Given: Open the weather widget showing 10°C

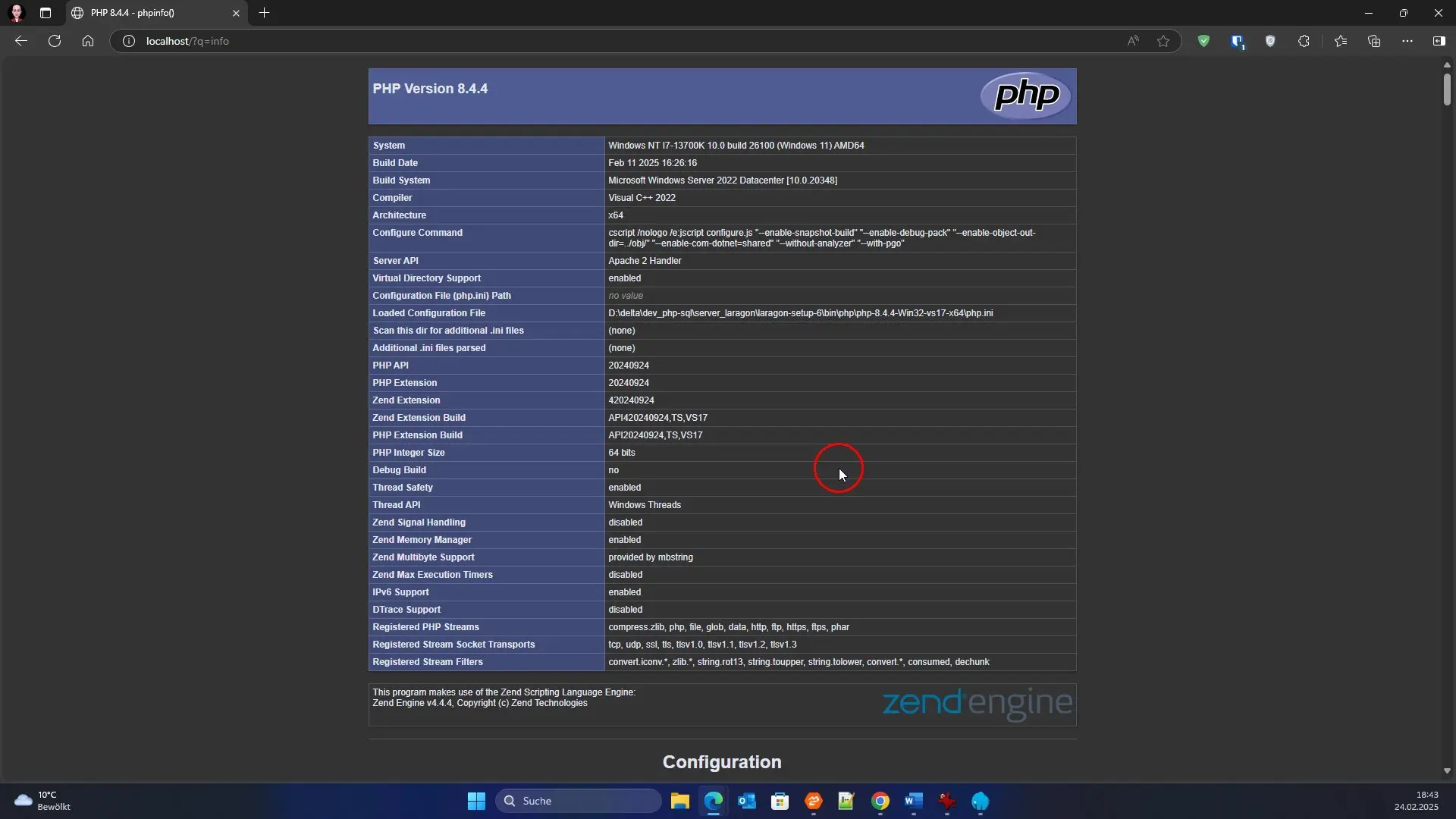Looking at the screenshot, I should (x=43, y=801).
